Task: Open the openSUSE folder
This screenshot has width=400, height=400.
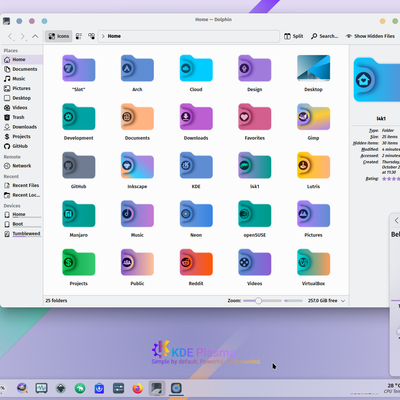Action: 255,214
